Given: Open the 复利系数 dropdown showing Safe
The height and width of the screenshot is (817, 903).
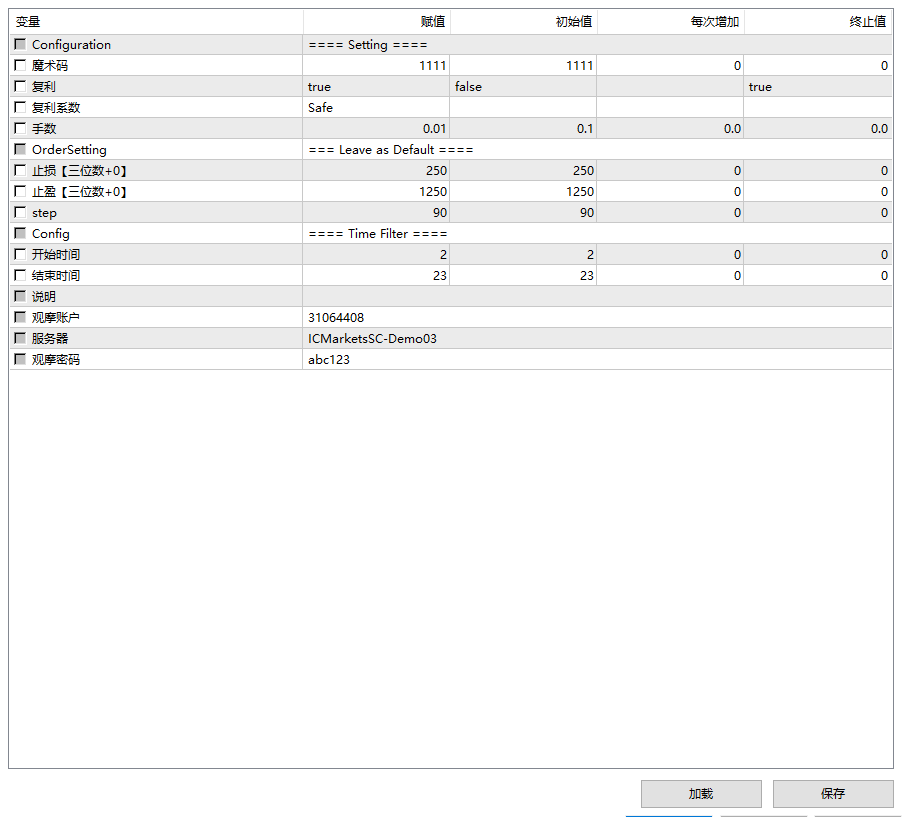Looking at the screenshot, I should [x=376, y=107].
